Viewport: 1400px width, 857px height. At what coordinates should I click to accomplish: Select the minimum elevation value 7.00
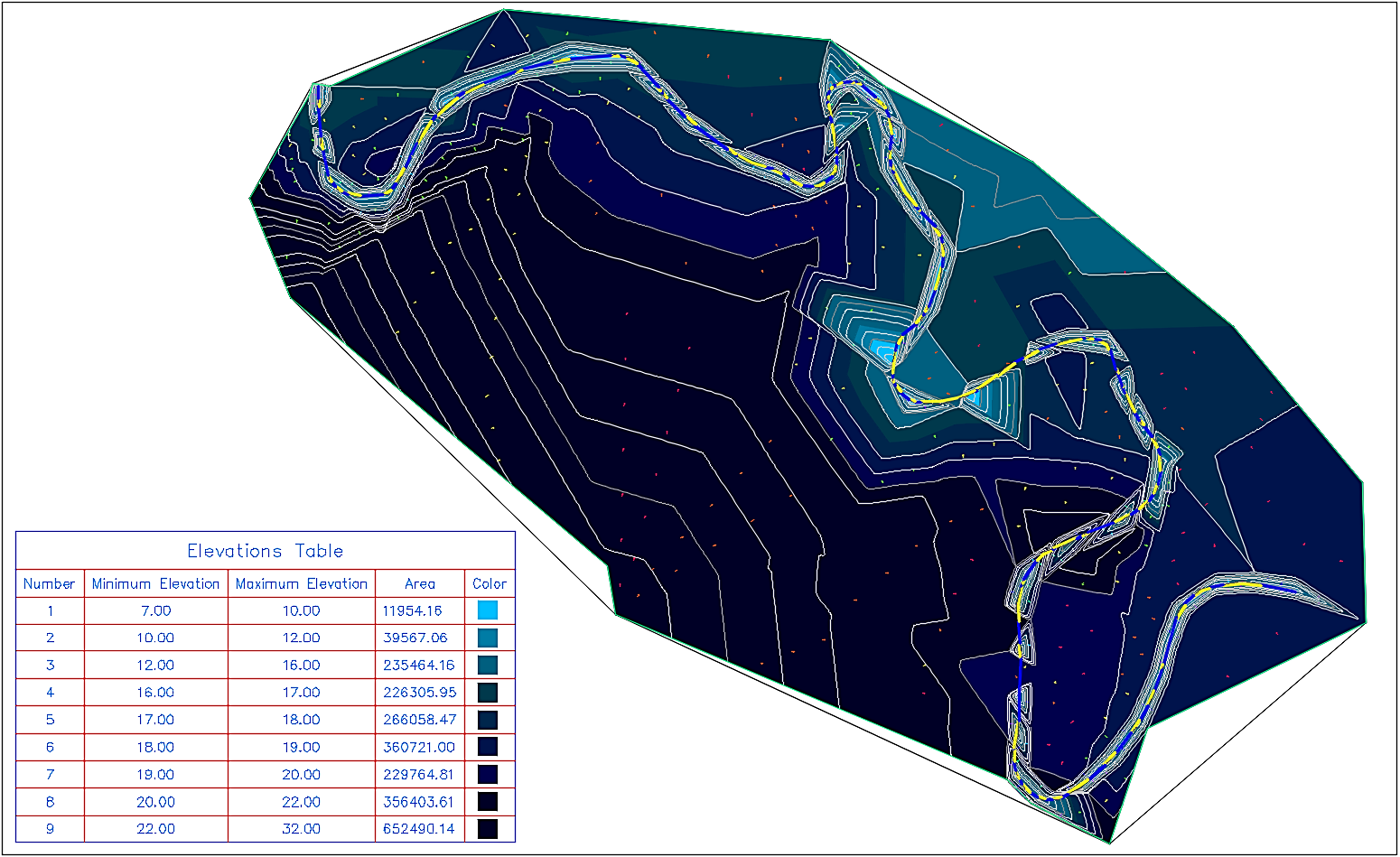click(x=155, y=610)
